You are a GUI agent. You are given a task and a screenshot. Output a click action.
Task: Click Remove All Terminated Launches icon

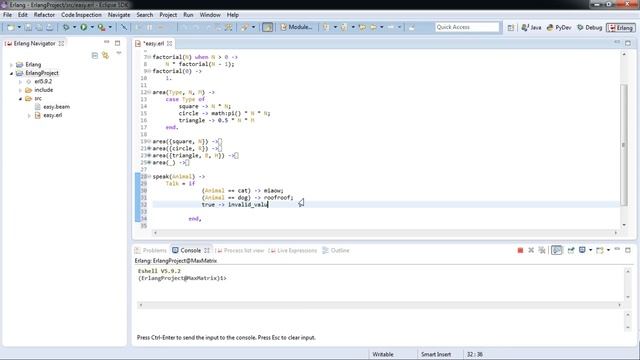click(542, 250)
